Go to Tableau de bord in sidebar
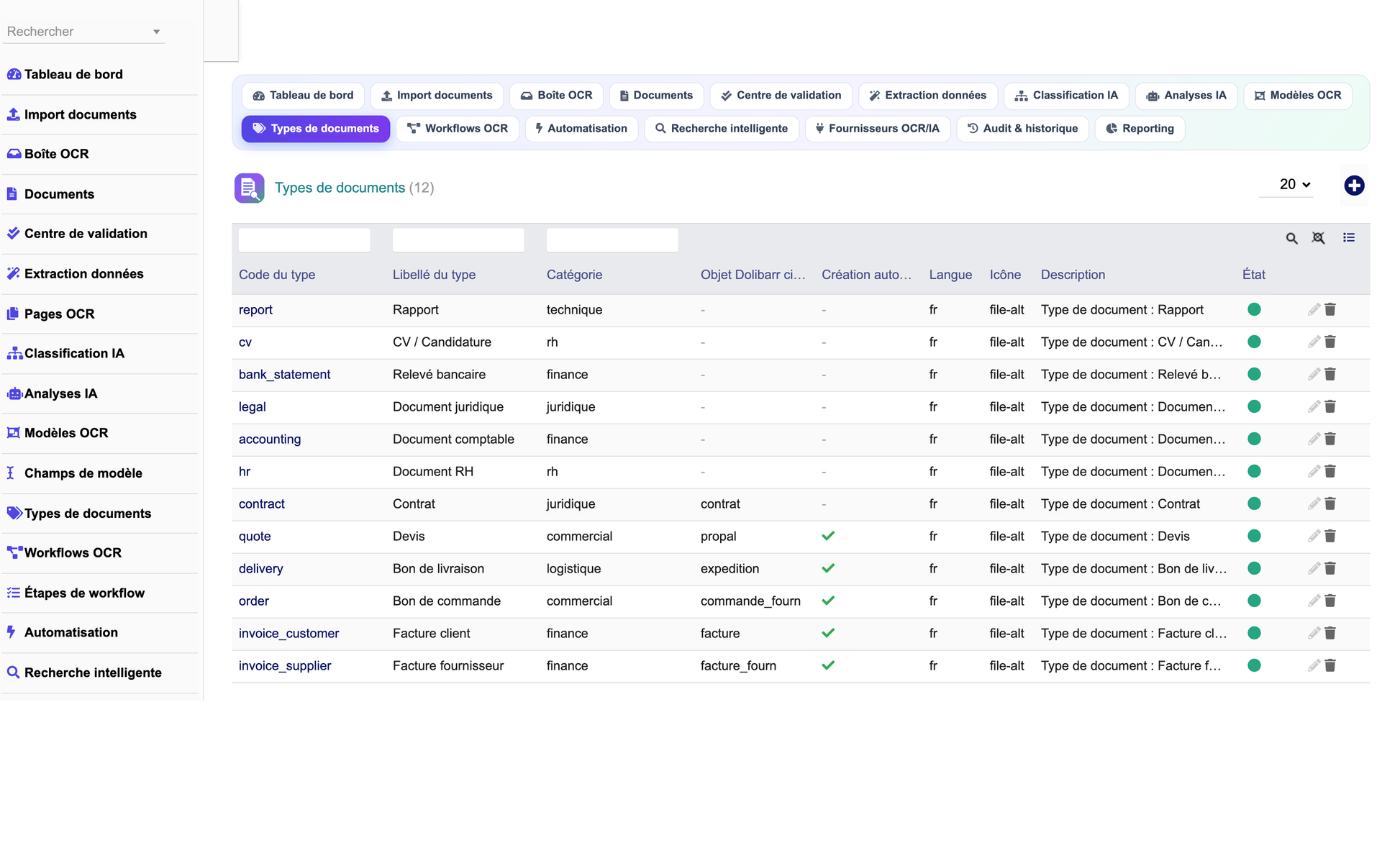1400x866 pixels. (73, 75)
